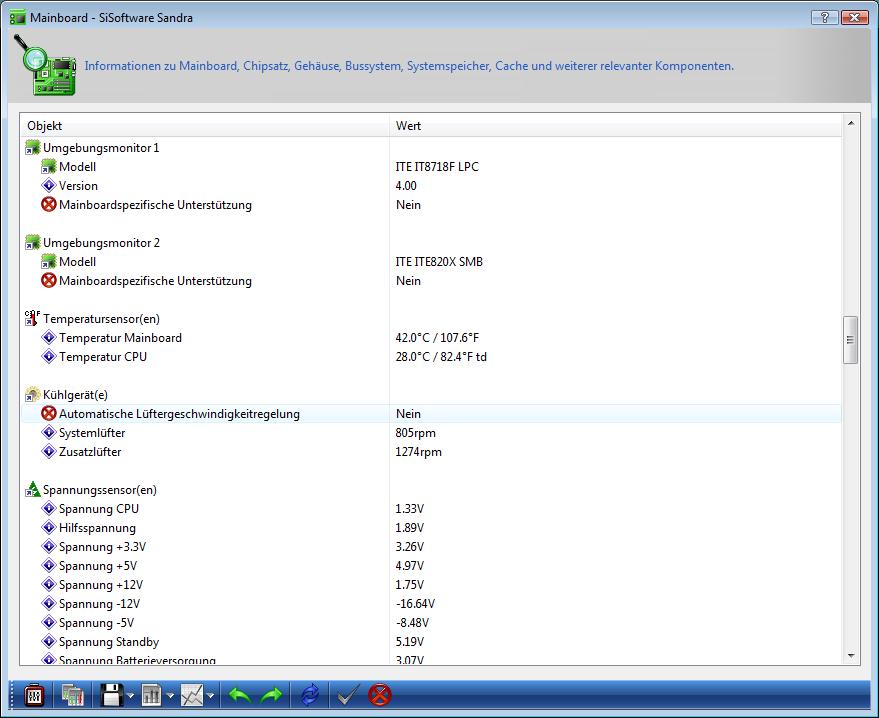
Task: Click the chip icon next to Umgebungsmonitor 1
Action: (33, 148)
